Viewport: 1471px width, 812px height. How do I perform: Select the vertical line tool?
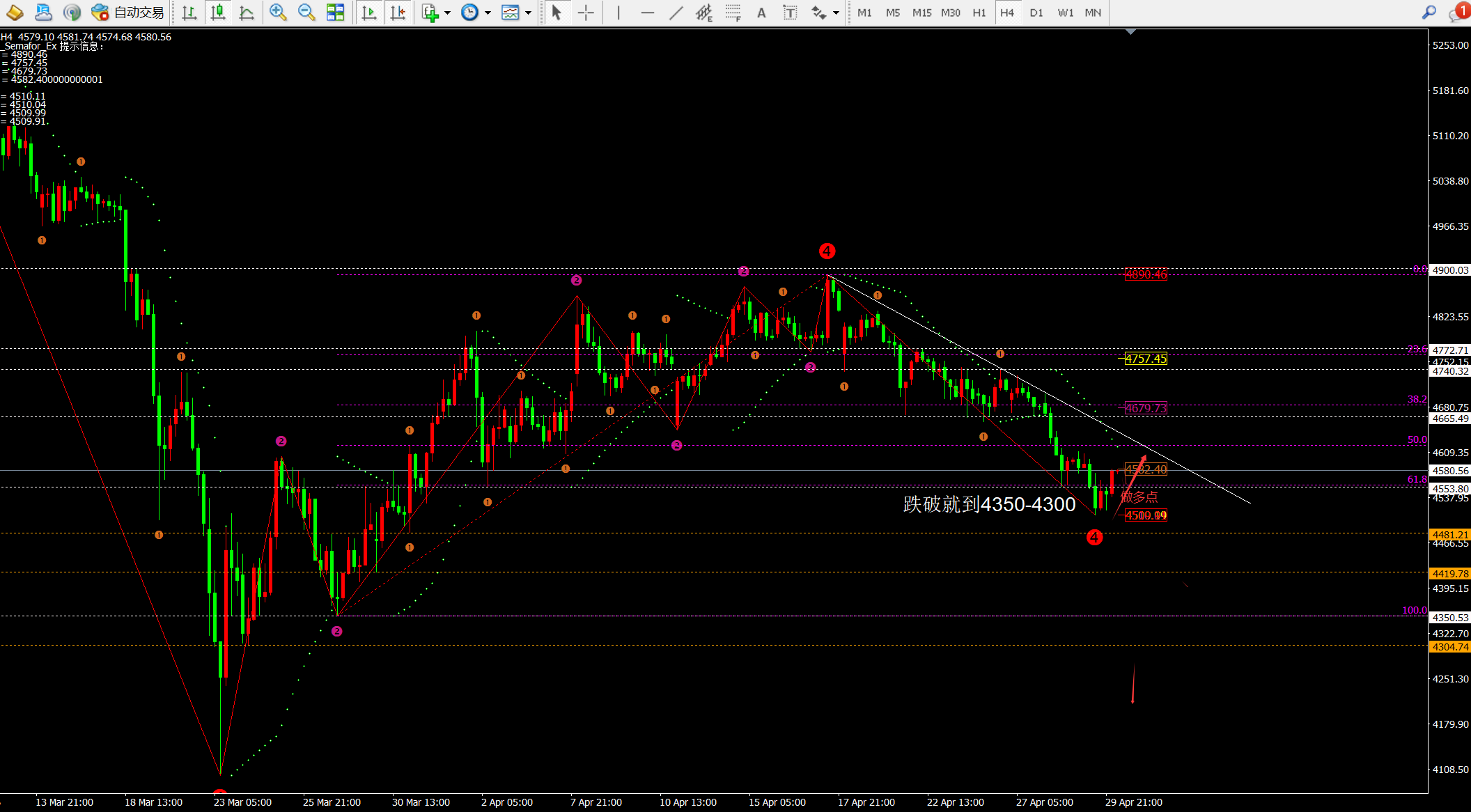click(x=618, y=13)
